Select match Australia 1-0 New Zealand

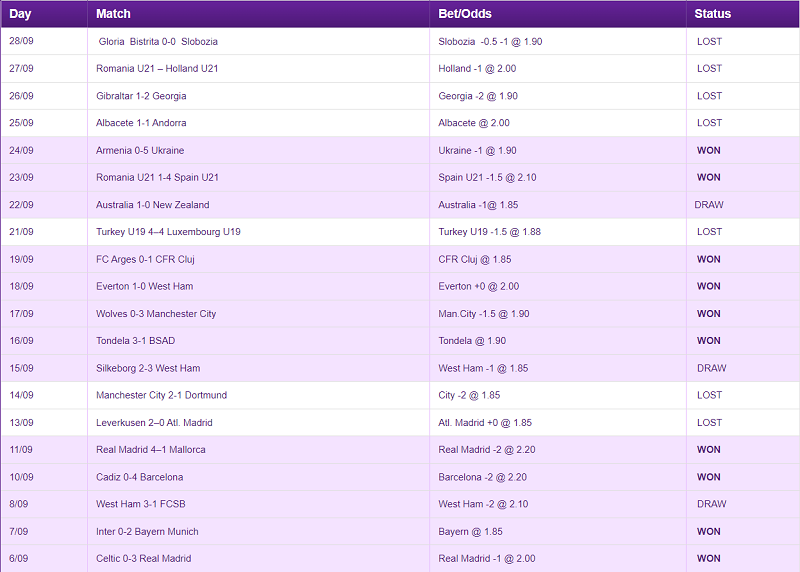tap(153, 205)
